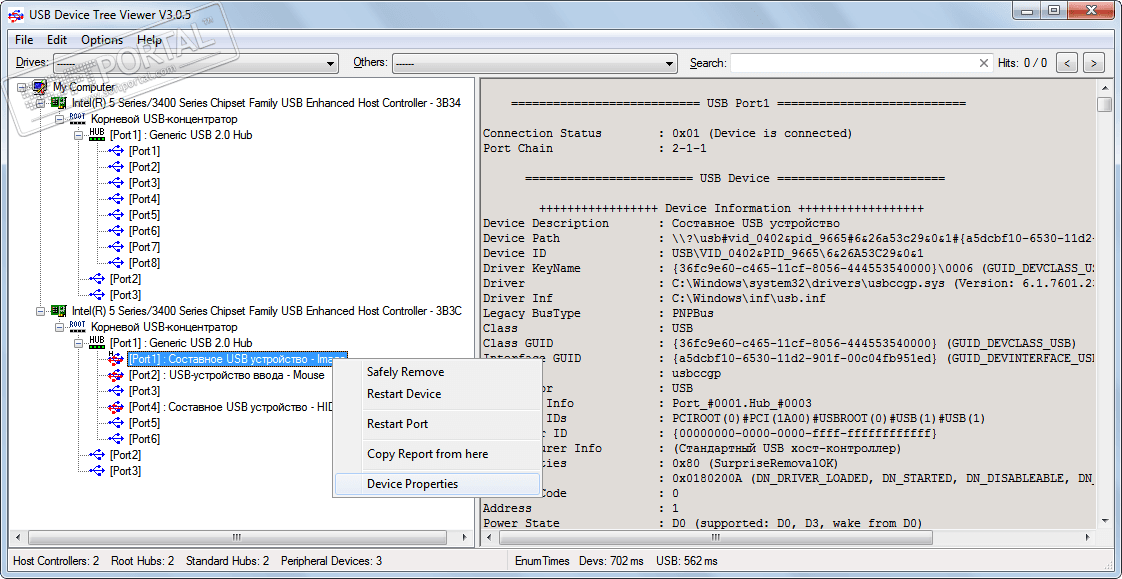This screenshot has height=579, width=1122.
Task: Click the My Computer tree icon
Action: 42,87
